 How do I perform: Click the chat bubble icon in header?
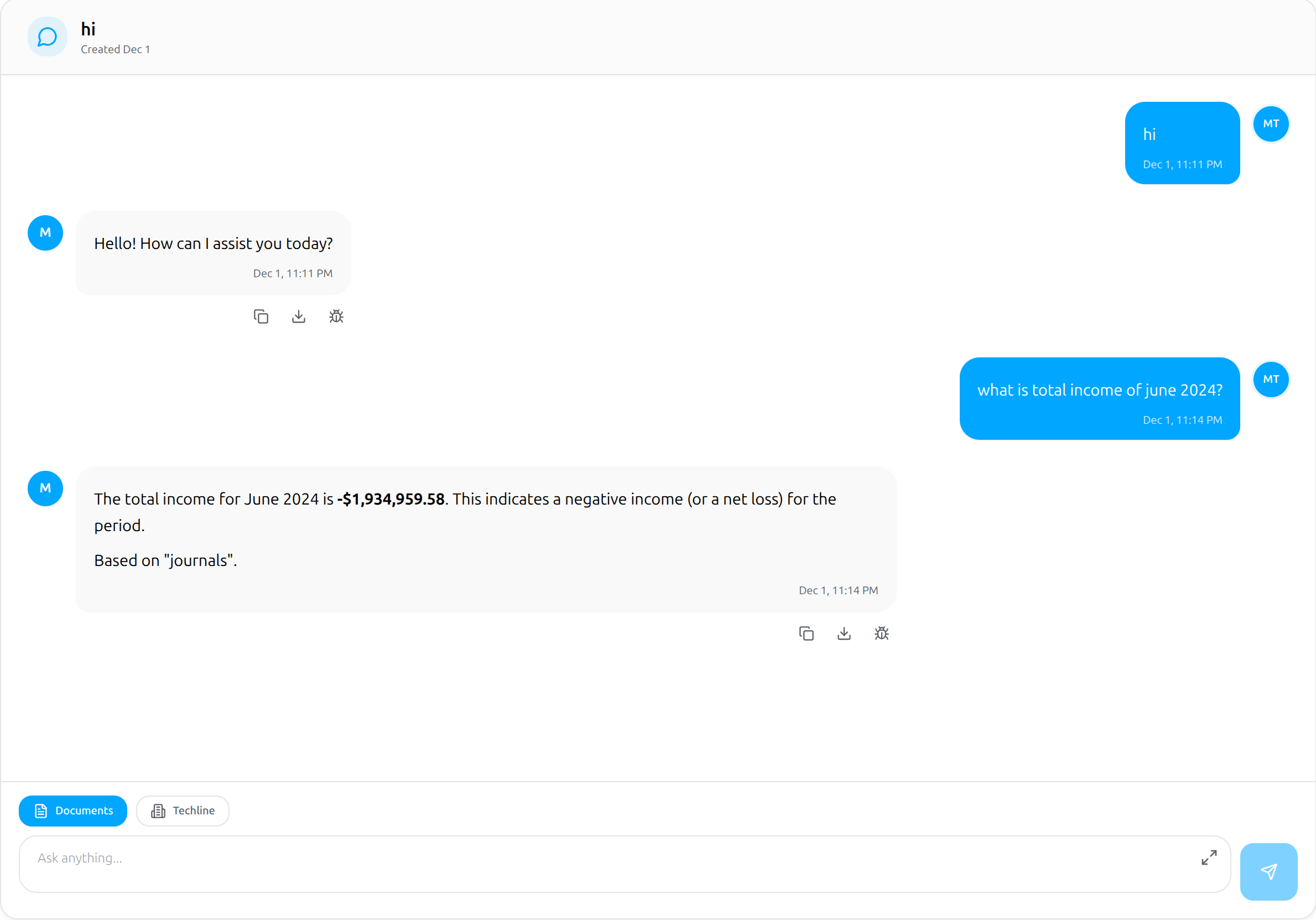(47, 37)
